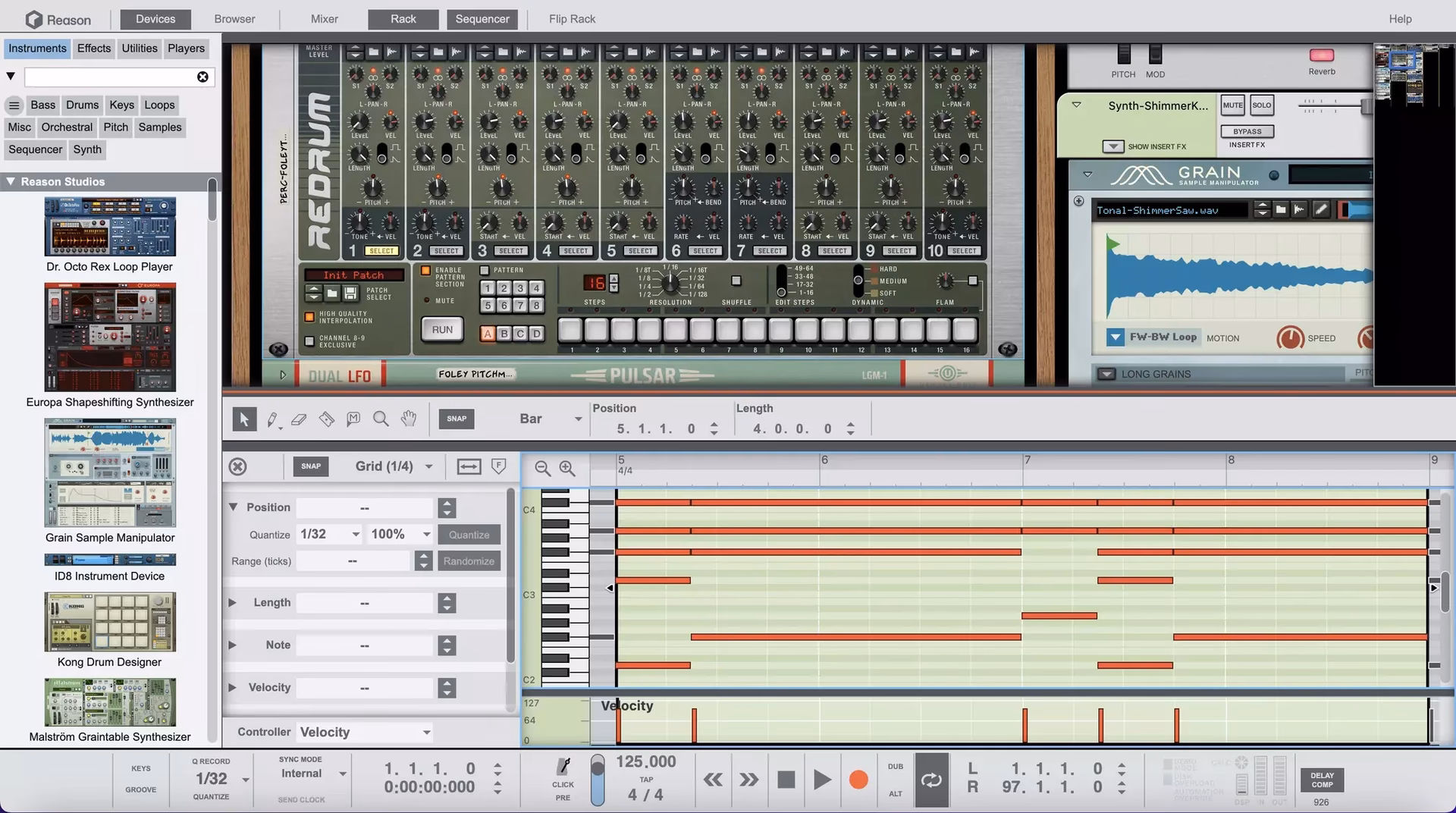Select the Mute tool
1456x813 pixels.
click(x=353, y=419)
